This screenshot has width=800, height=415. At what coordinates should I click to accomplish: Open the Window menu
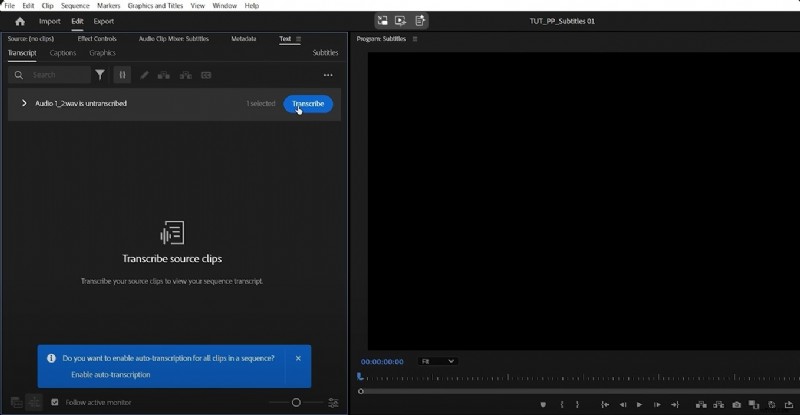(224, 6)
